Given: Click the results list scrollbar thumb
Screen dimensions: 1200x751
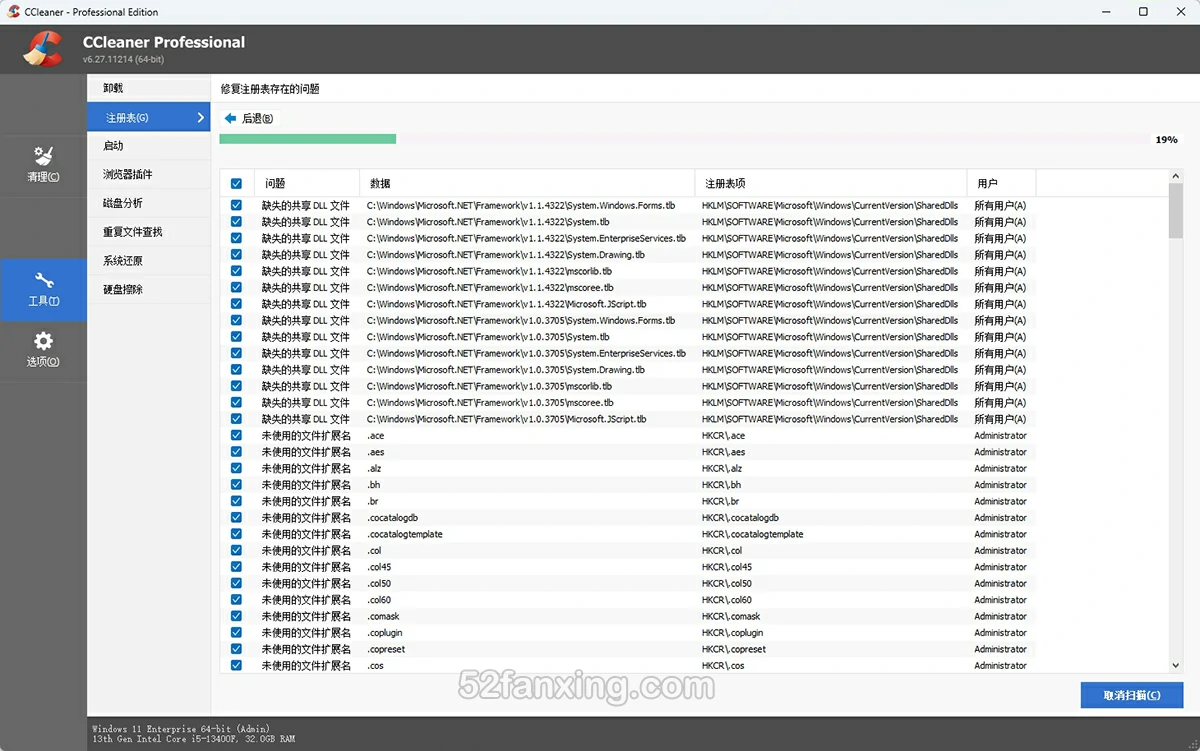Looking at the screenshot, I should click(x=1176, y=211).
